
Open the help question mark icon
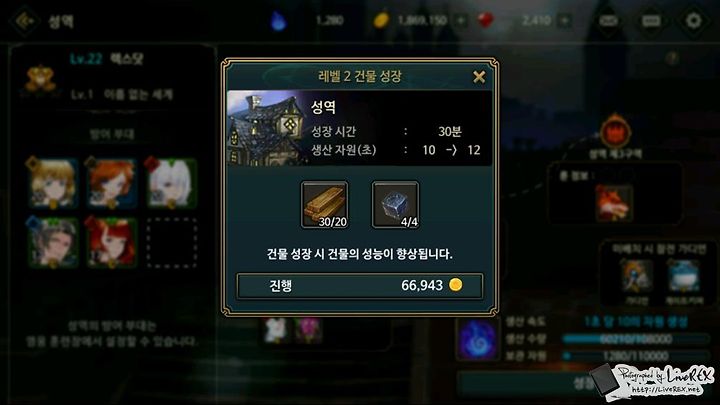pyautogui.click(x=672, y=58)
